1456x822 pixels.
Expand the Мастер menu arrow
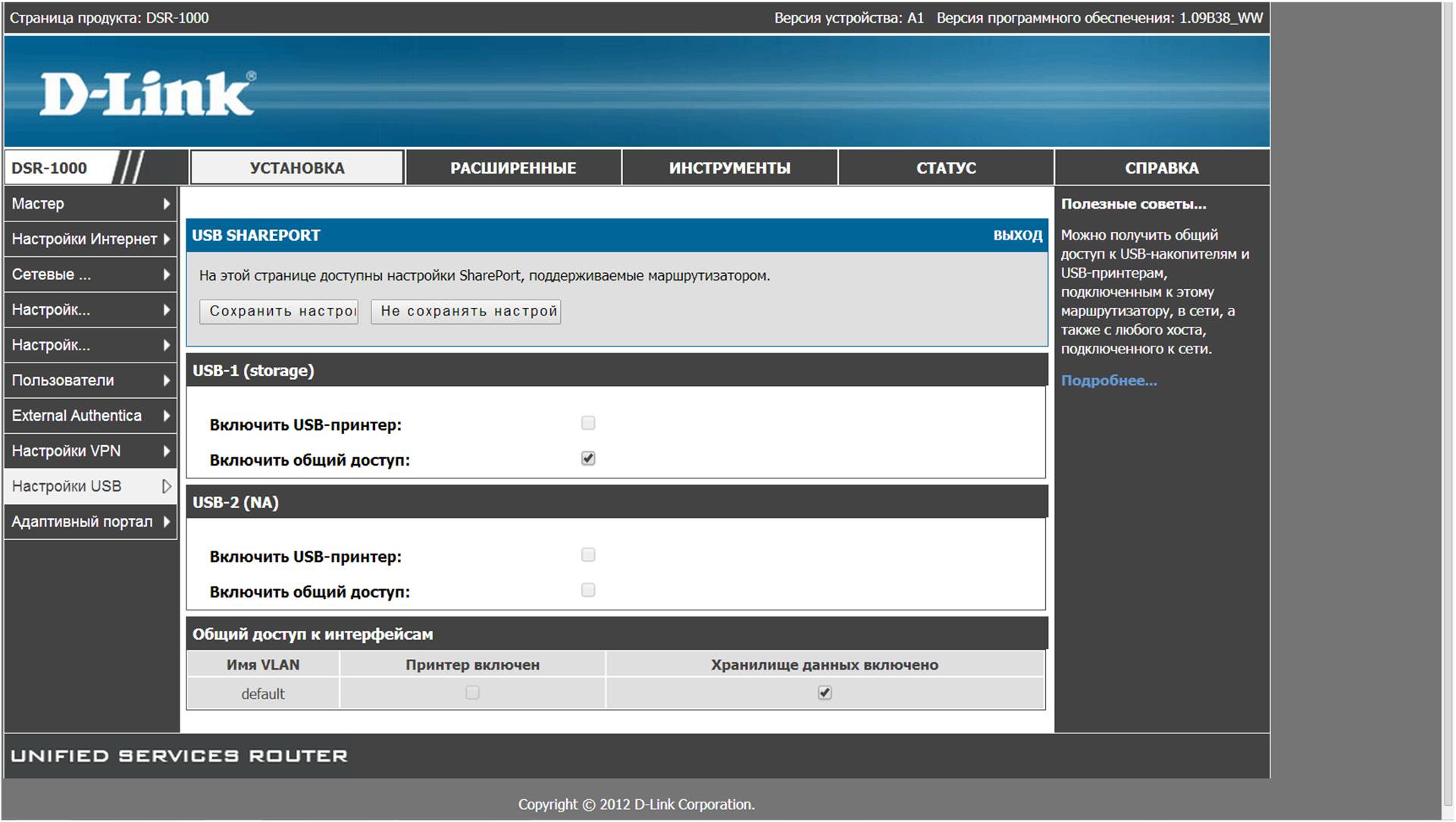point(166,204)
